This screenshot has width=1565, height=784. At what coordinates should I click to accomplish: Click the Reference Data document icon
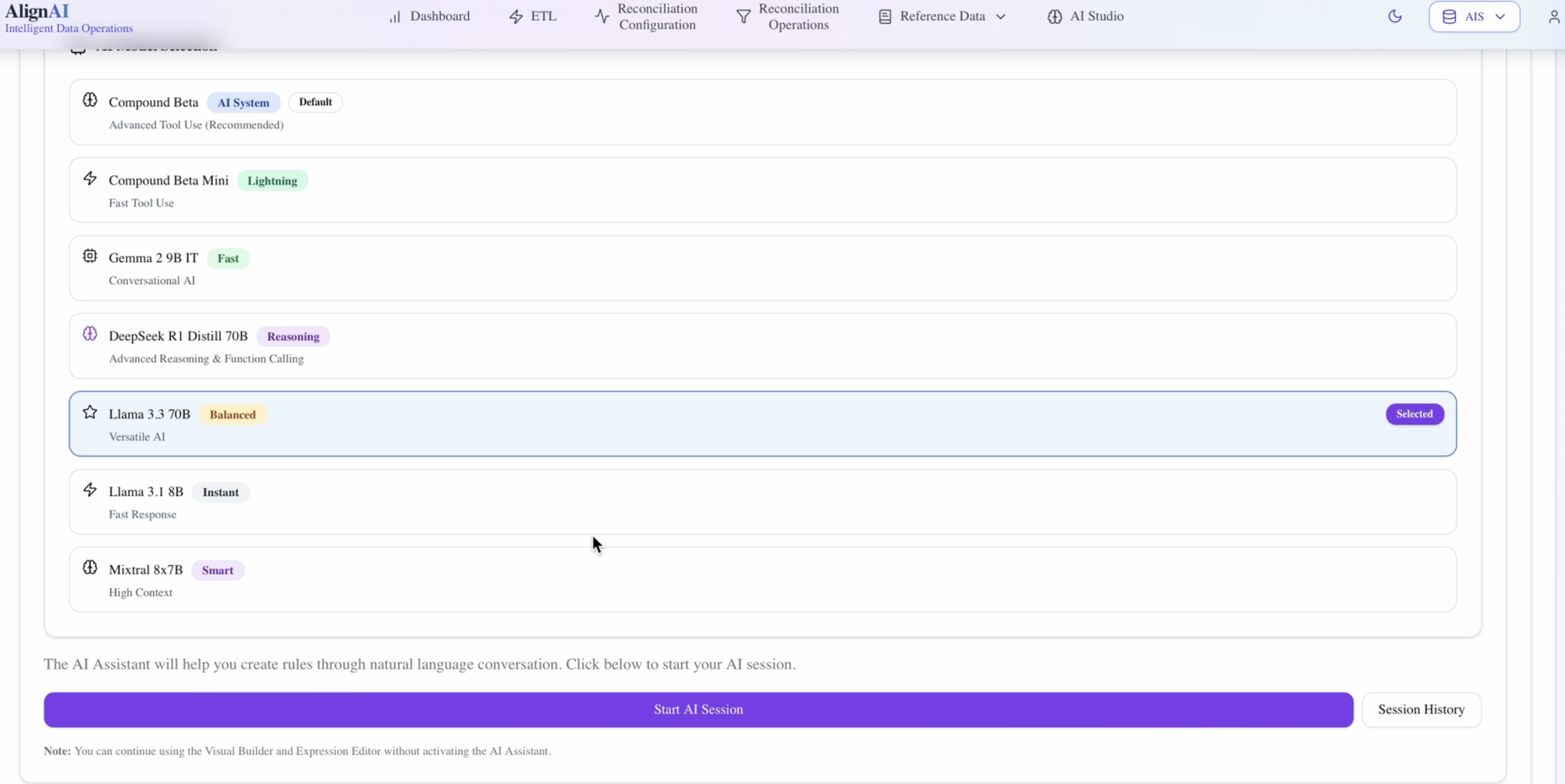[885, 16]
